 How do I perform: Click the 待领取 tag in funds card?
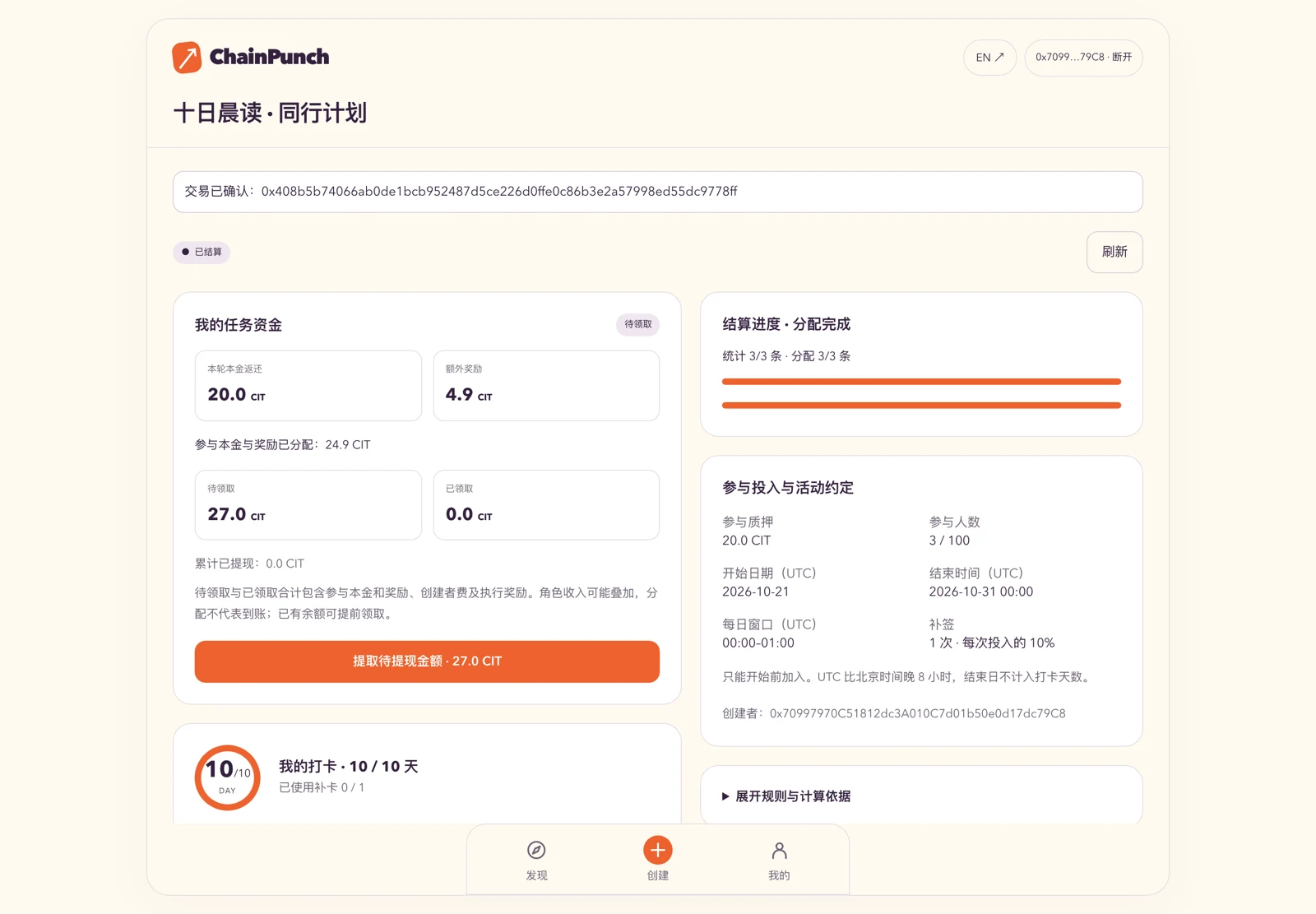[637, 324]
